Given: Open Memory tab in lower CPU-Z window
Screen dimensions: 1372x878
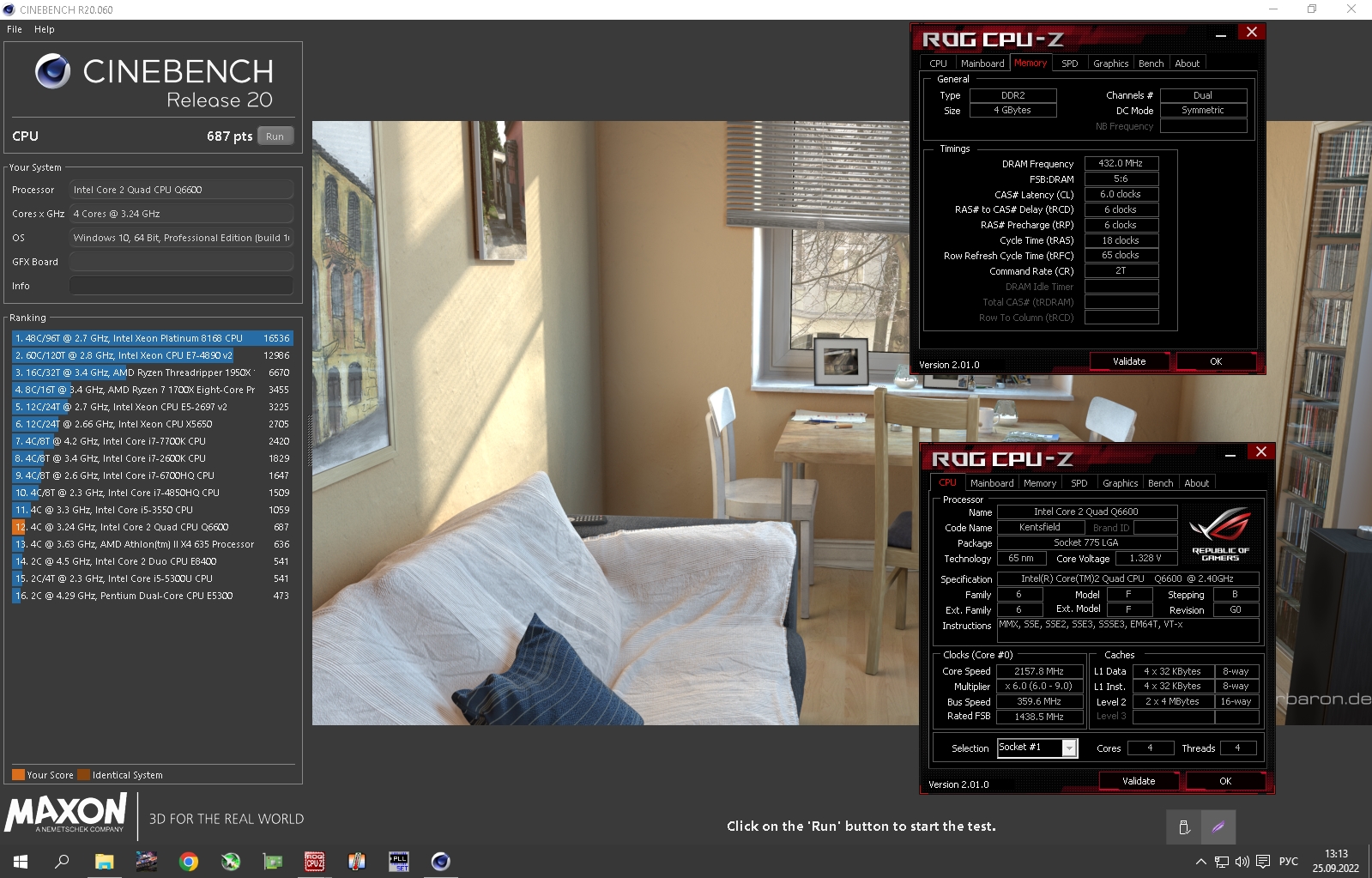Looking at the screenshot, I should pos(1040,483).
